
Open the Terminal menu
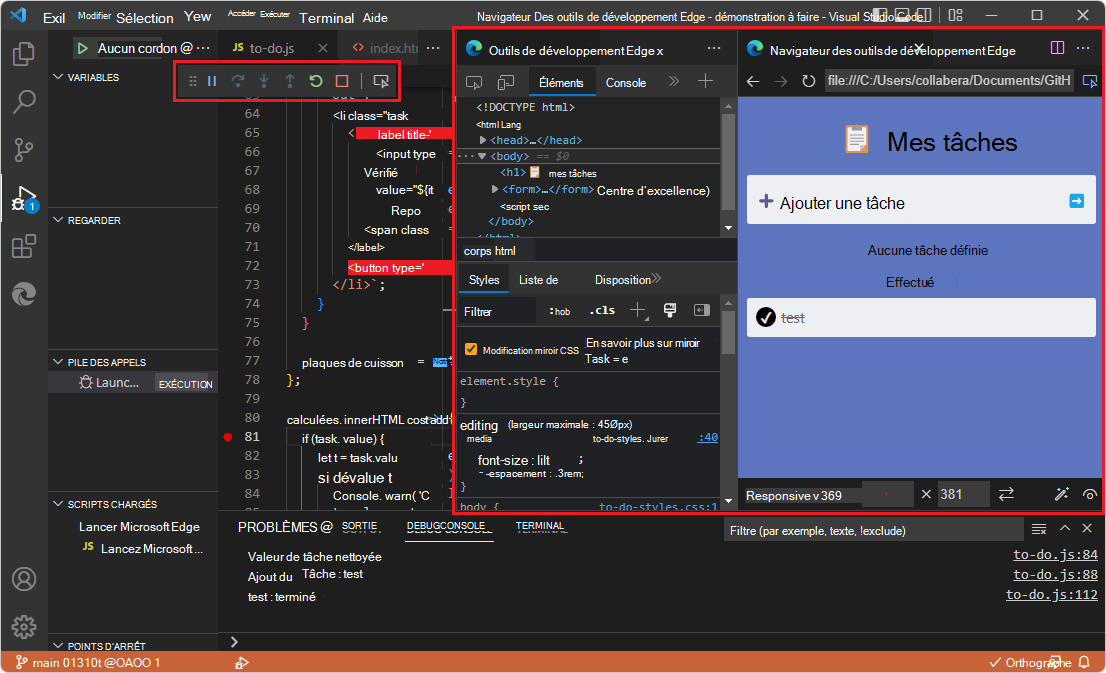tap(329, 17)
